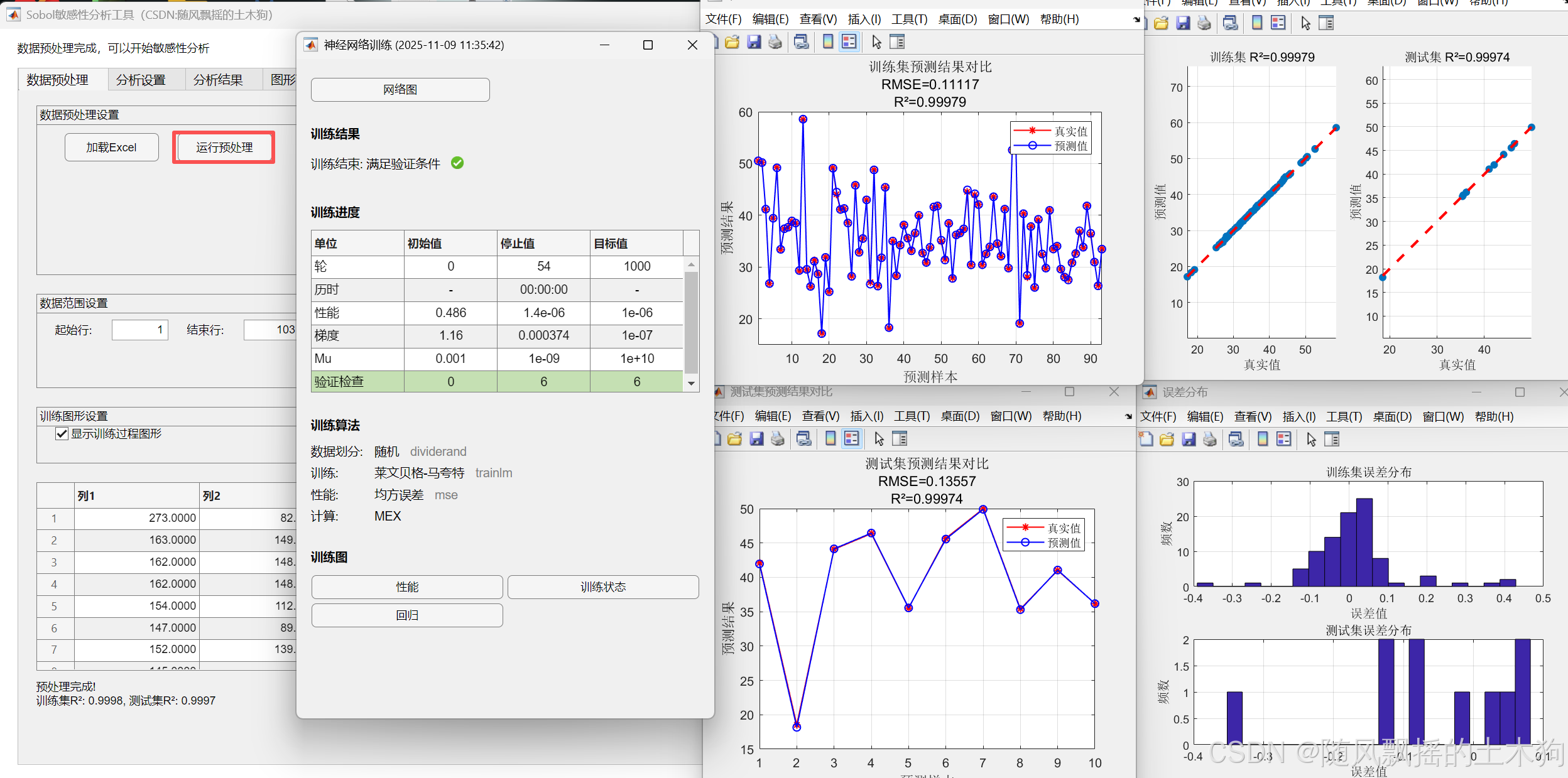Click the 加载Excel button
1568x778 pixels.
coord(111,148)
